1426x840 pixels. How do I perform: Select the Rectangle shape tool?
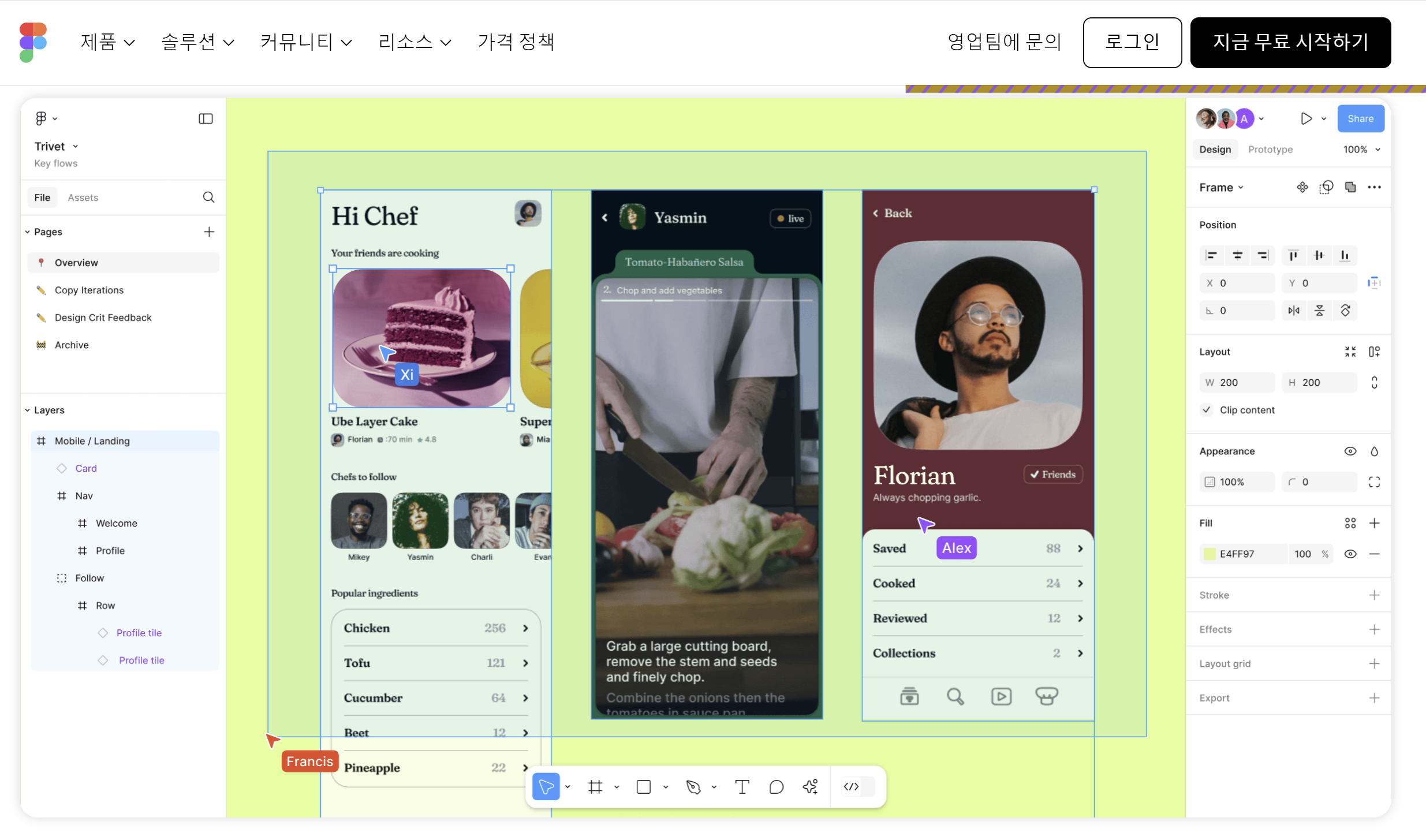click(644, 786)
